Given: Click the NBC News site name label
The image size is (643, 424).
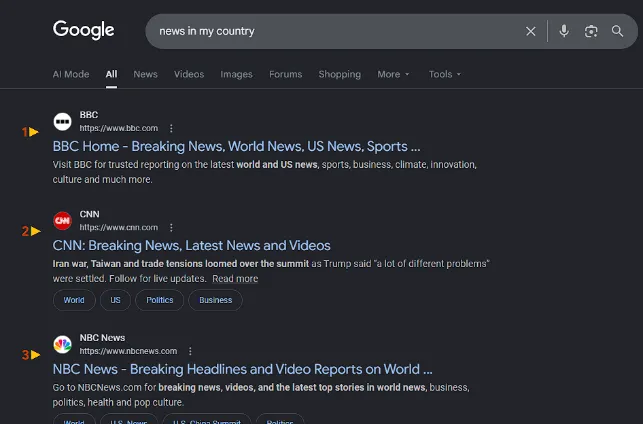Looking at the screenshot, I should pyautogui.click(x=103, y=338).
